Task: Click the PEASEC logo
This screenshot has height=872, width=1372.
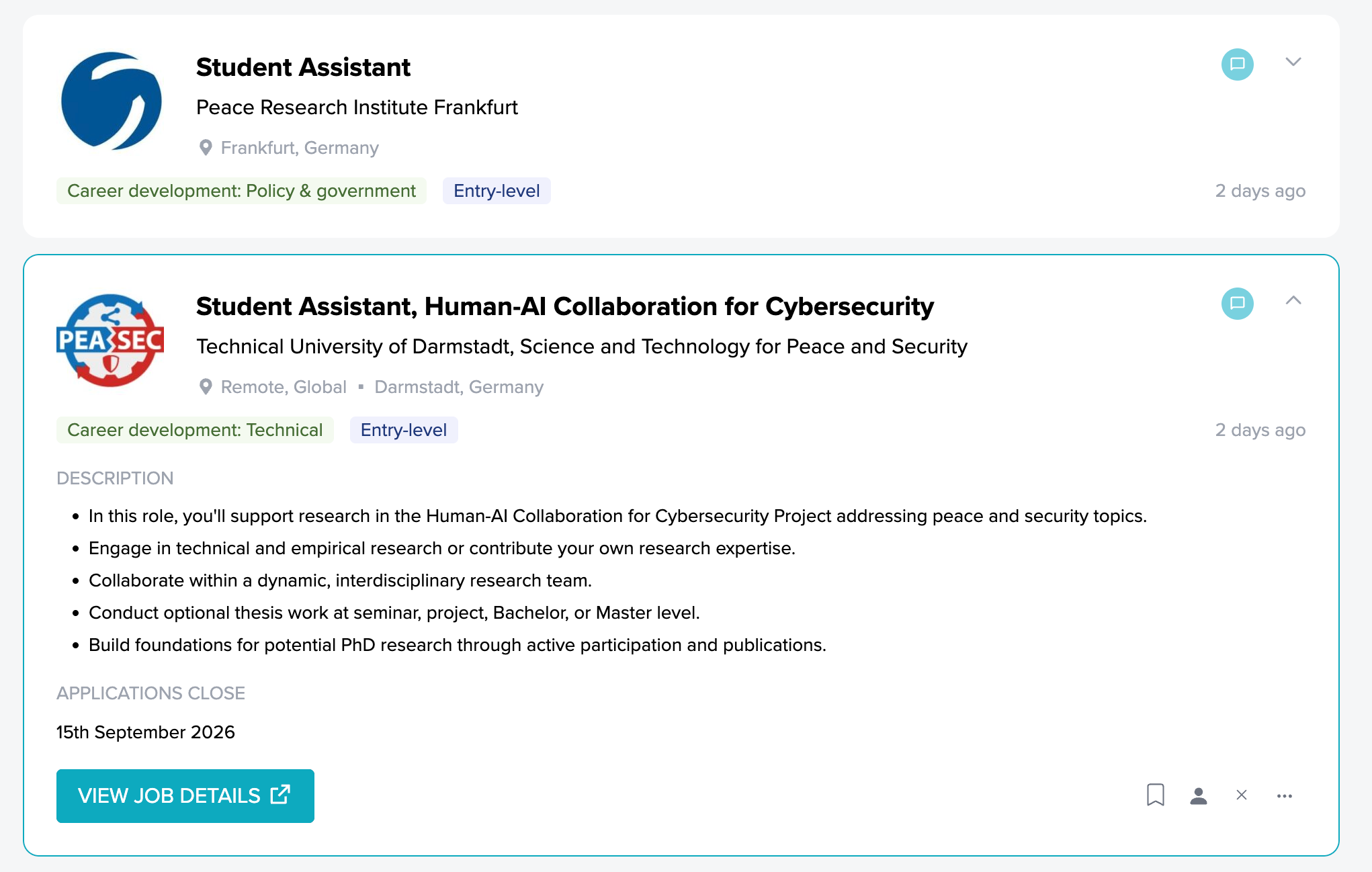Action: (x=110, y=341)
